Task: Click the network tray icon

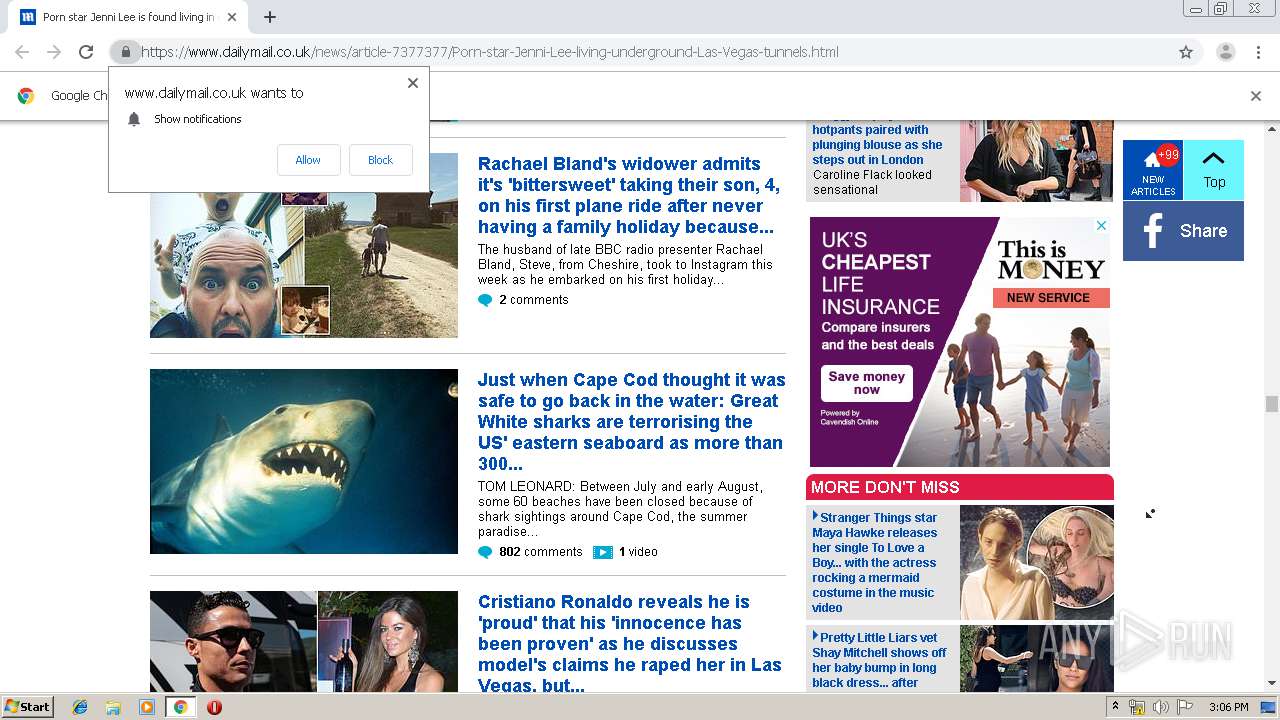Action: [1137, 707]
